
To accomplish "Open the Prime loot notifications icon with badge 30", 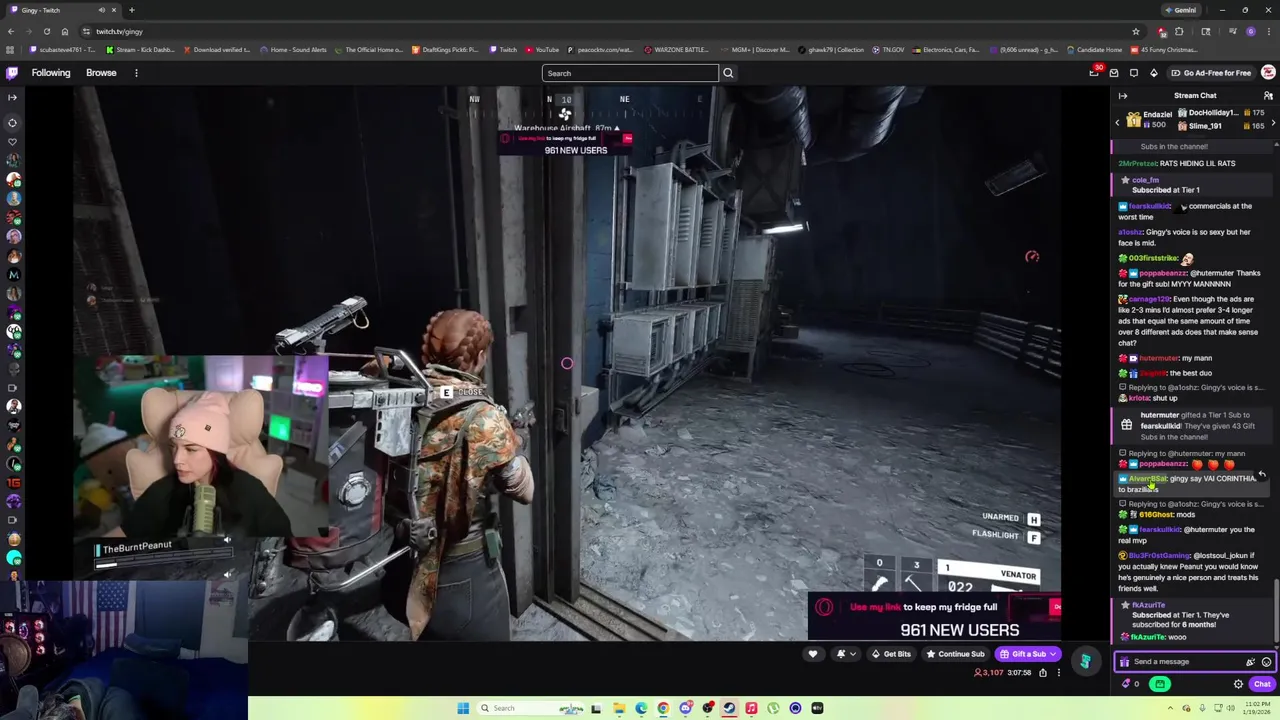I will [x=1094, y=73].
